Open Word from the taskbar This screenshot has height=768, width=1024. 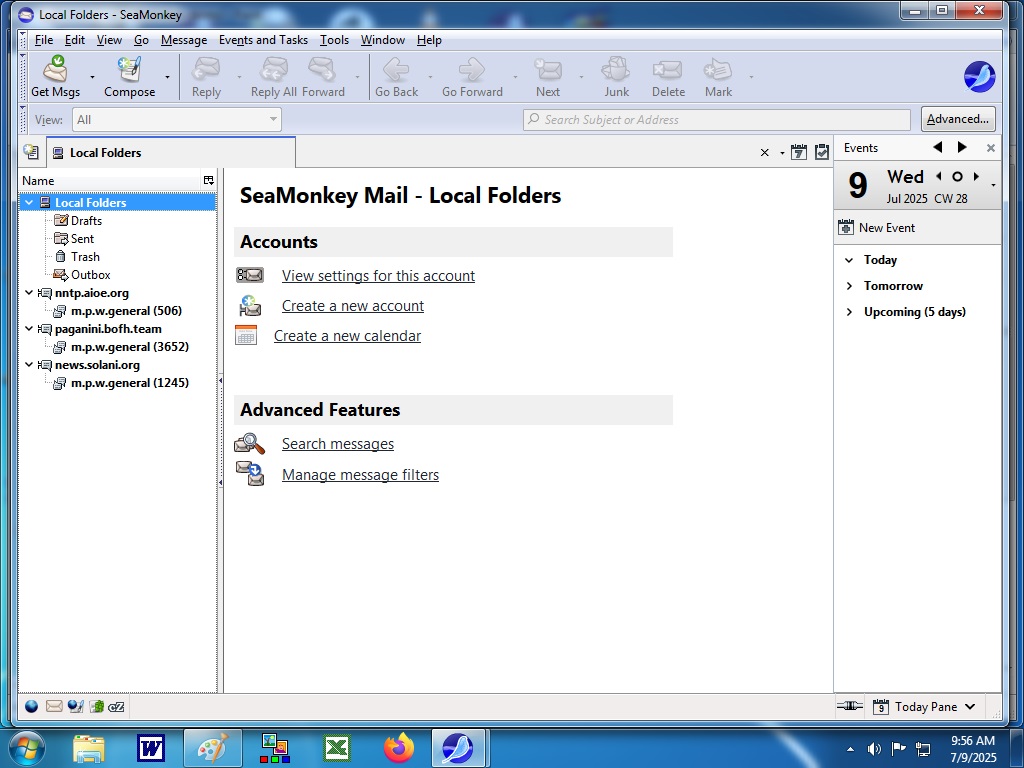[x=151, y=748]
